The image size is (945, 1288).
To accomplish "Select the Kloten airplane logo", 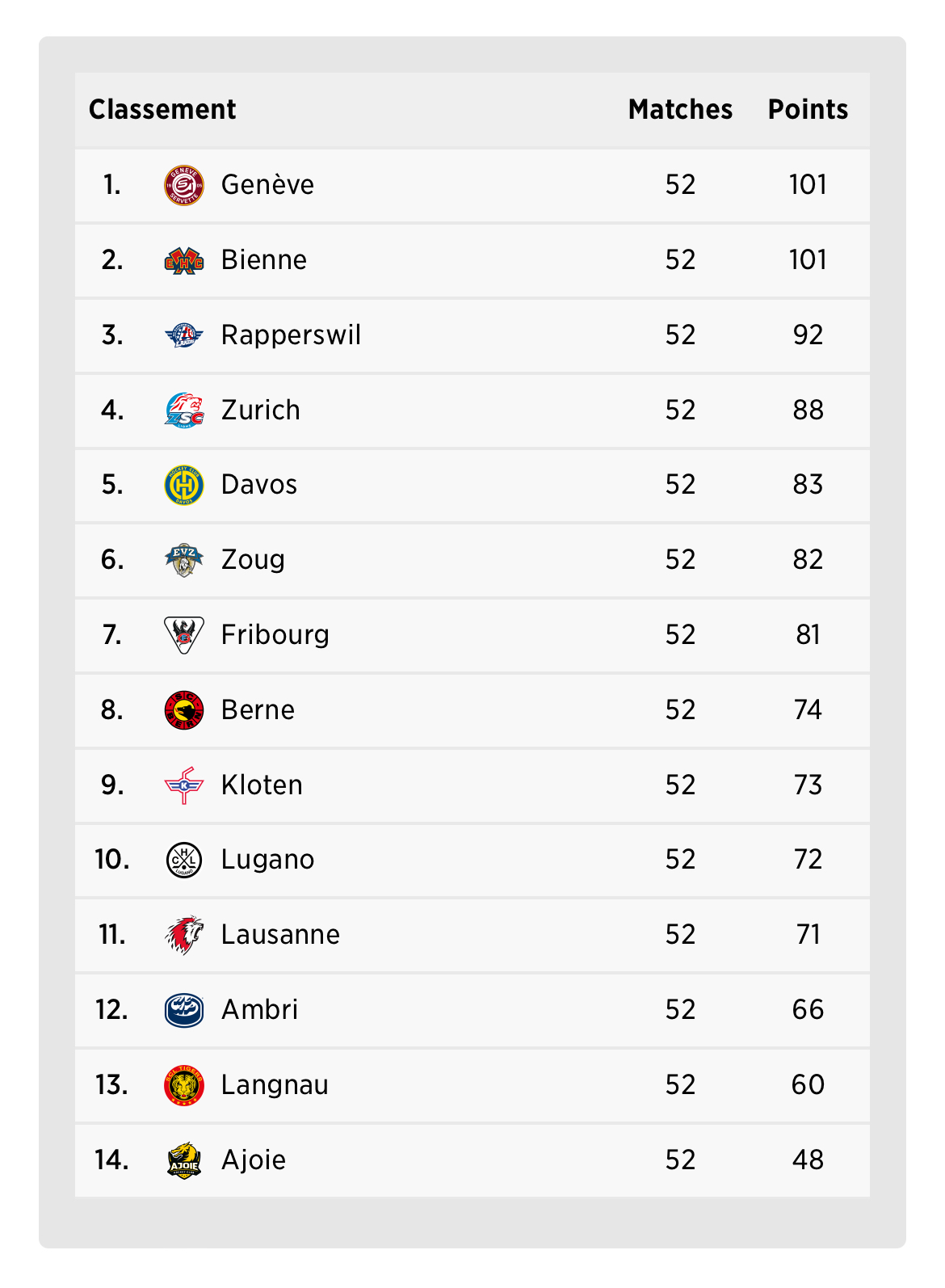I will point(183,785).
